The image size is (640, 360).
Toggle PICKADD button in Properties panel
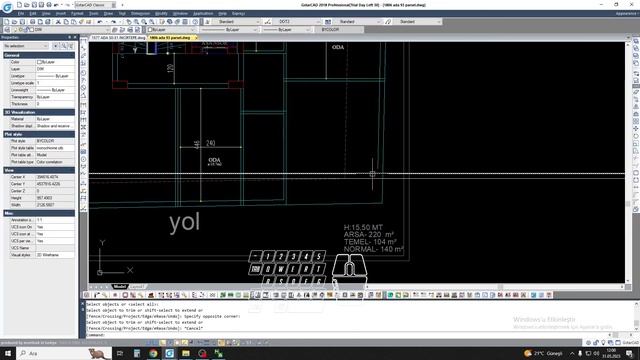[x=56, y=46]
